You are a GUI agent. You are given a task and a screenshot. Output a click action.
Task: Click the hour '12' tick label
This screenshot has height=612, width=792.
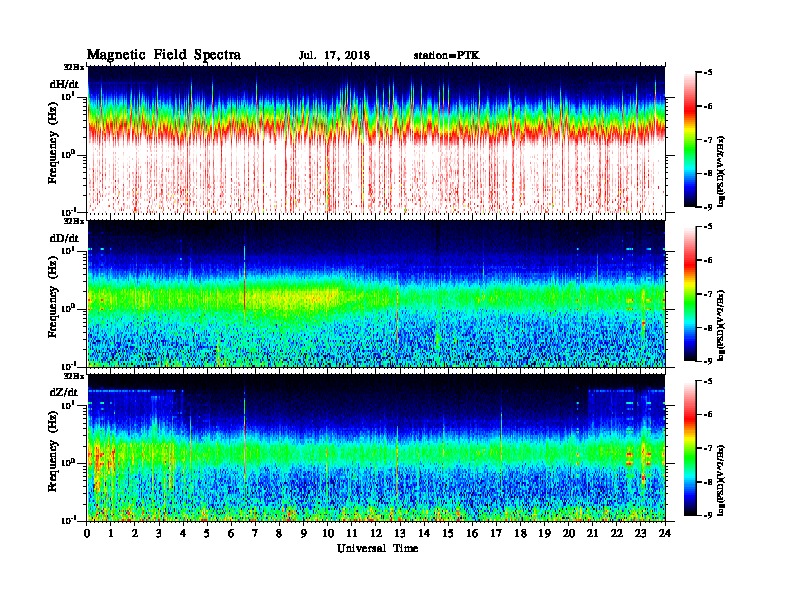(376, 533)
